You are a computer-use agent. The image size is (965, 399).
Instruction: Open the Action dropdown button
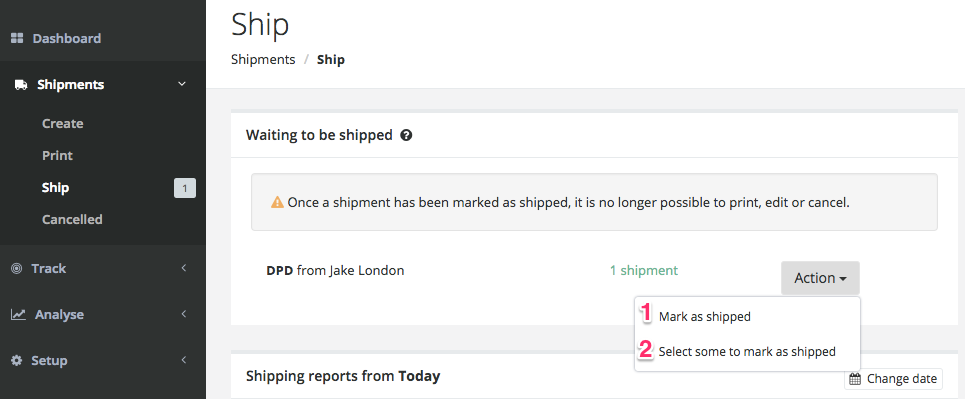coord(820,278)
